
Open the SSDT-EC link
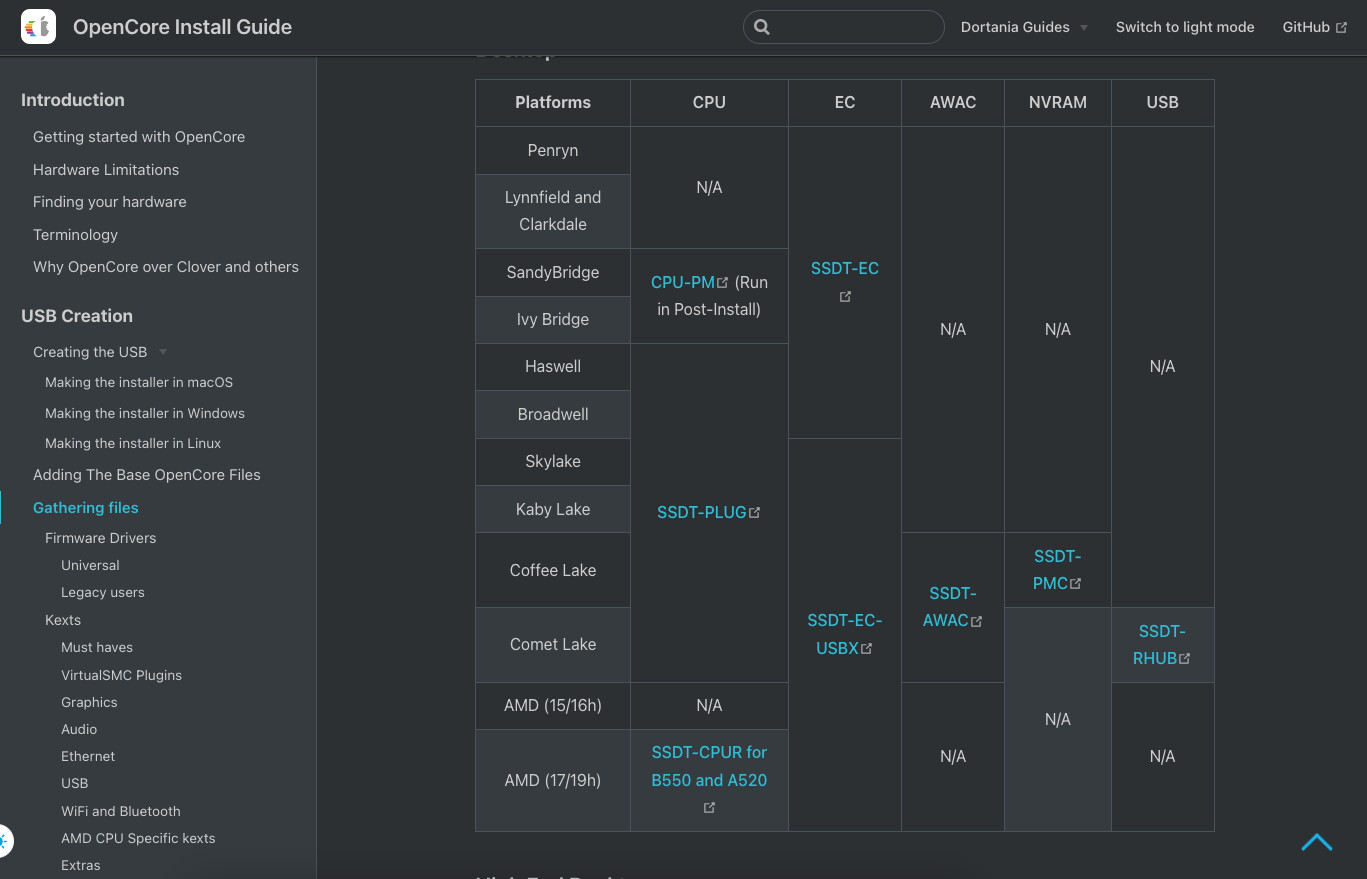tap(845, 268)
